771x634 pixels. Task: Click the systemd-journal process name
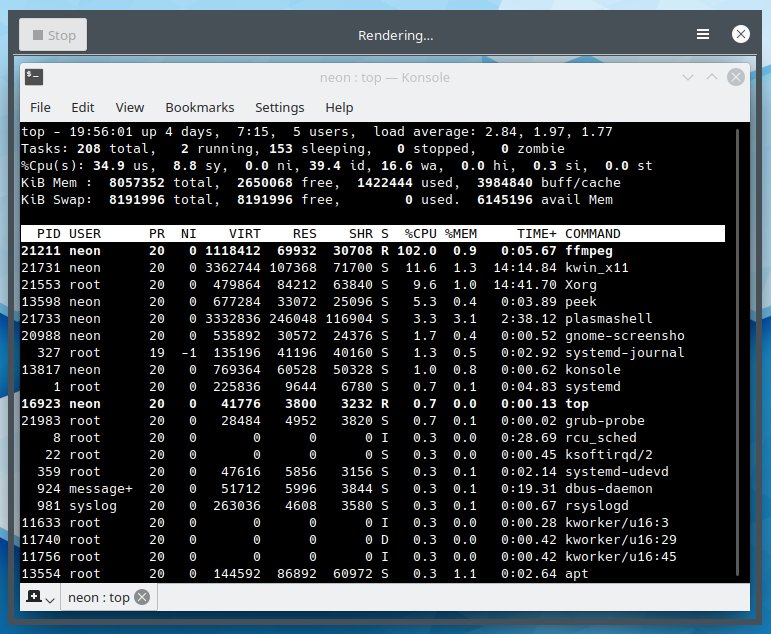click(624, 353)
